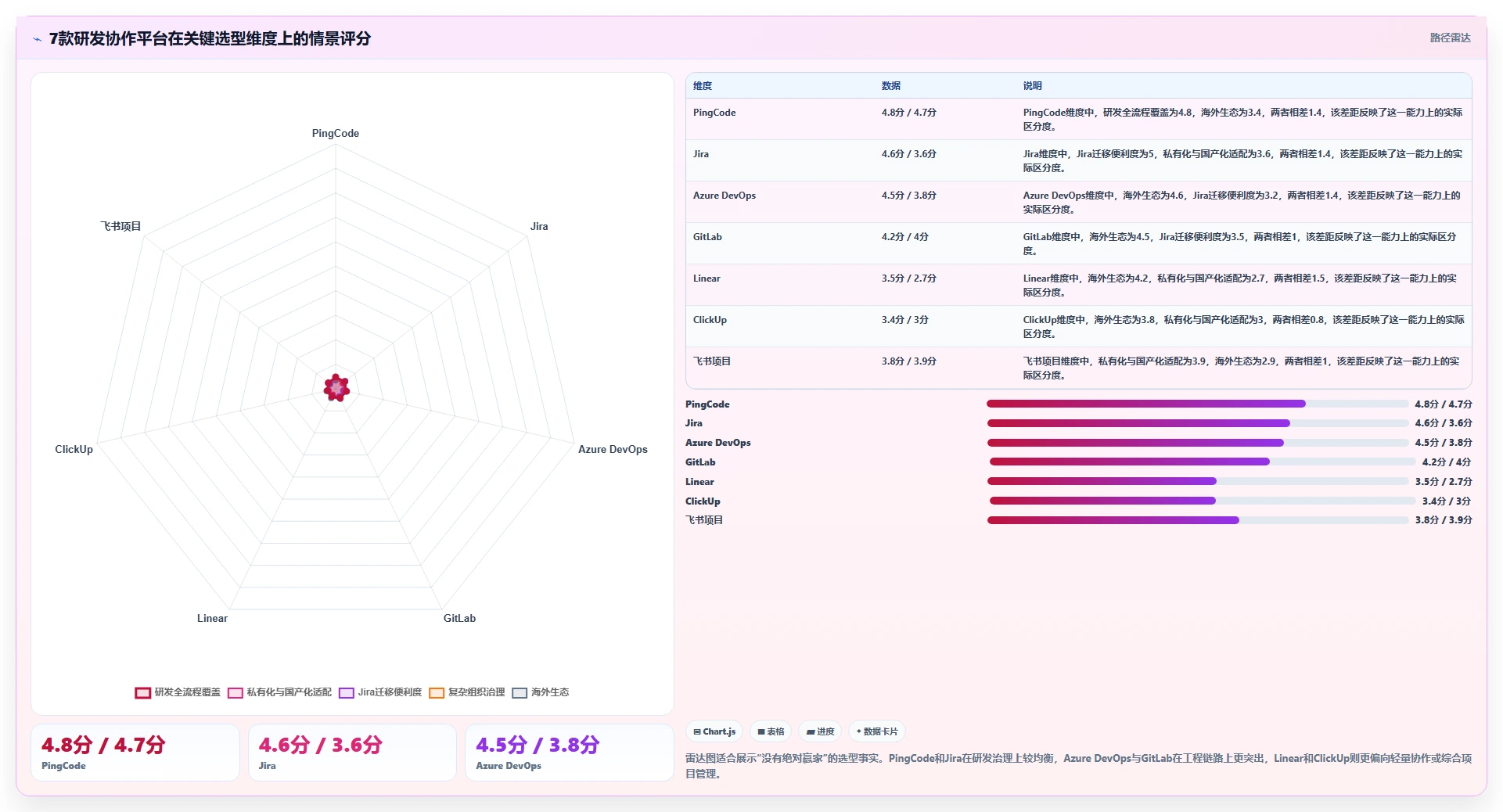Click the 4.6分 / 3.6分 value beside Jira's progress bar
Screen dimensions: 1503x812
[x=1444, y=423]
